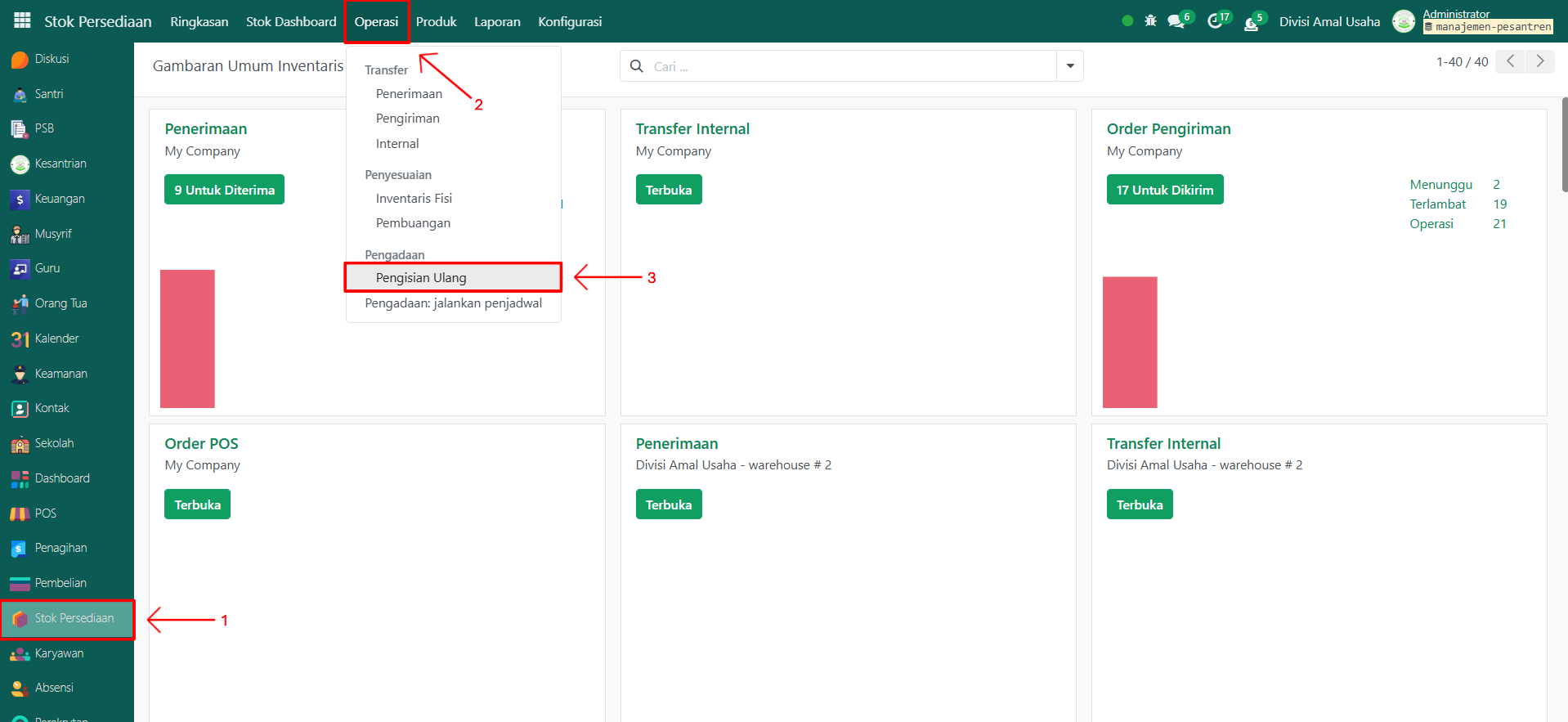Screen dimensions: 1568x722
Task: Open the activities clock icon
Action: (1216, 21)
